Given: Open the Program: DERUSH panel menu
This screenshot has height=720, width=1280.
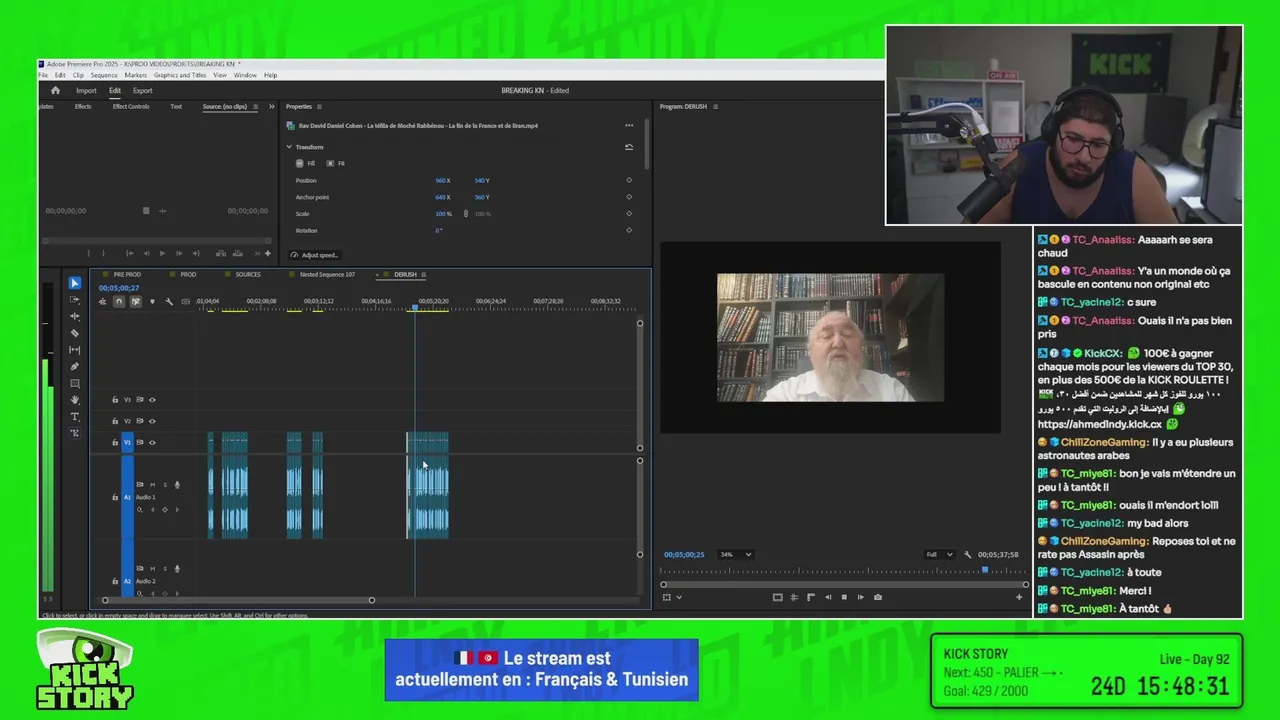Looking at the screenshot, I should (715, 106).
